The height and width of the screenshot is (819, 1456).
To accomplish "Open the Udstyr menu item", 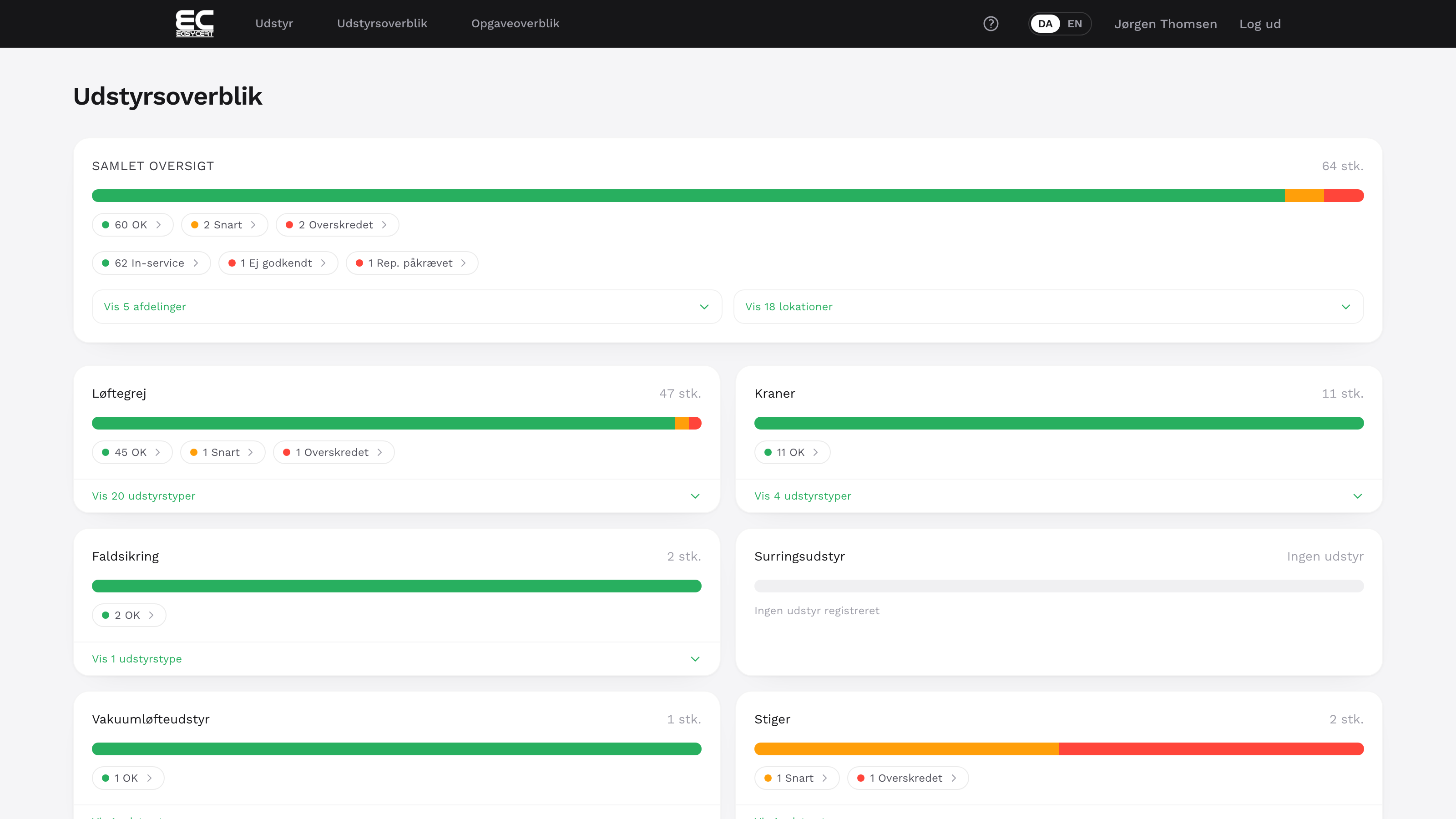I will click(274, 24).
